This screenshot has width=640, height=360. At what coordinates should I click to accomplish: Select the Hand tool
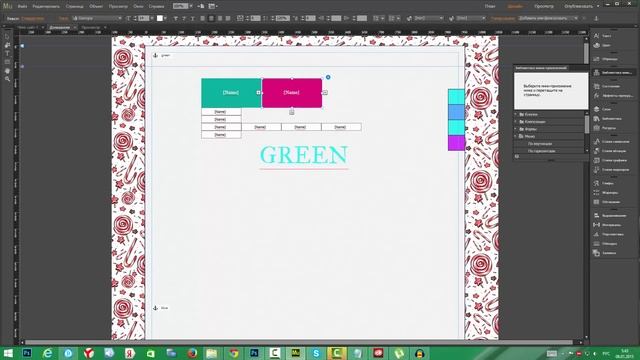(7, 71)
